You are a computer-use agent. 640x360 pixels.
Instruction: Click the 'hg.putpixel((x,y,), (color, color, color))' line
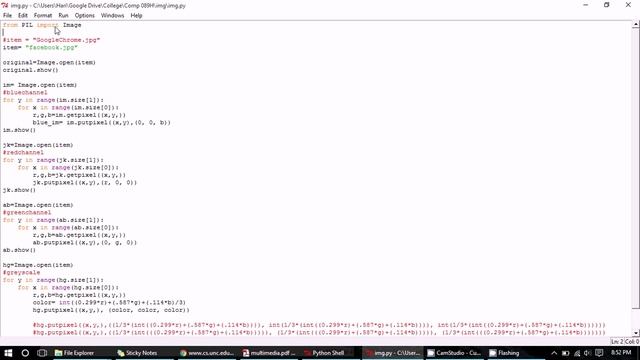click(x=111, y=310)
